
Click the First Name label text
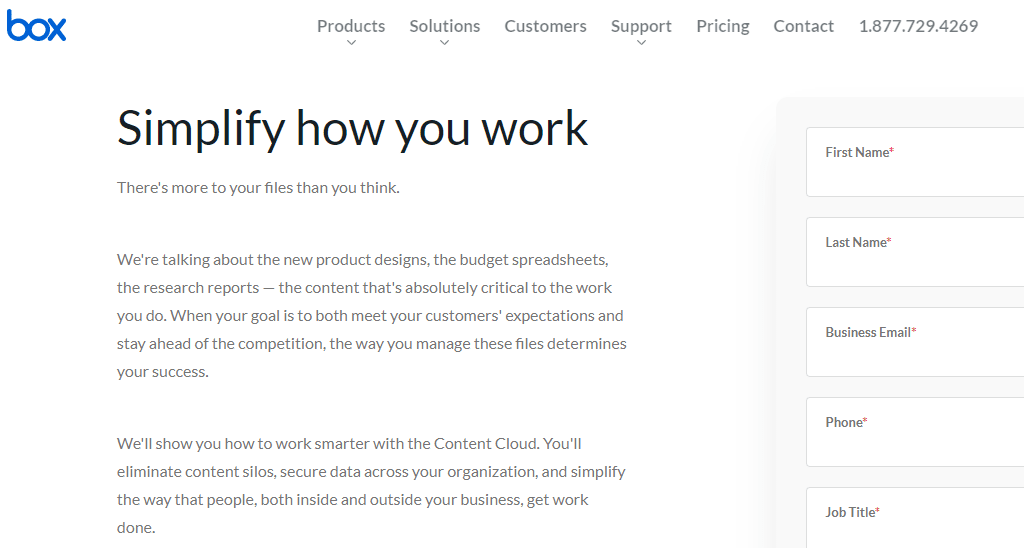pyautogui.click(x=859, y=152)
